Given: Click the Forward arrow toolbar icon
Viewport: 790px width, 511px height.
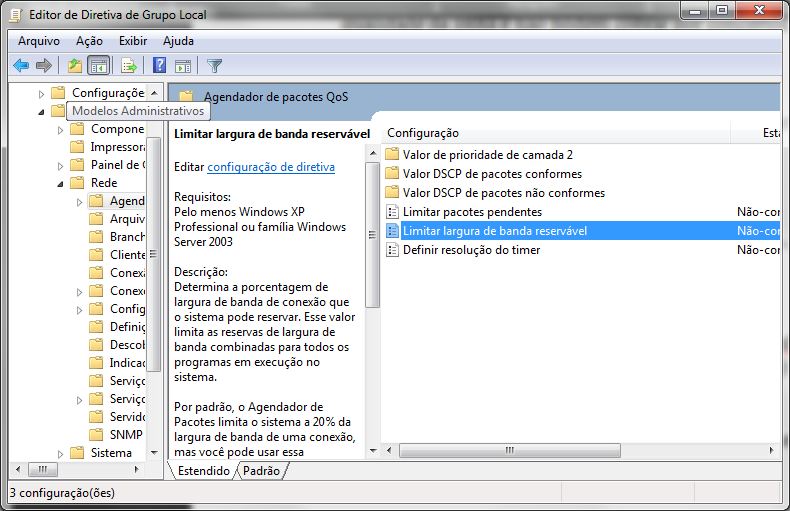Looking at the screenshot, I should tap(44, 66).
